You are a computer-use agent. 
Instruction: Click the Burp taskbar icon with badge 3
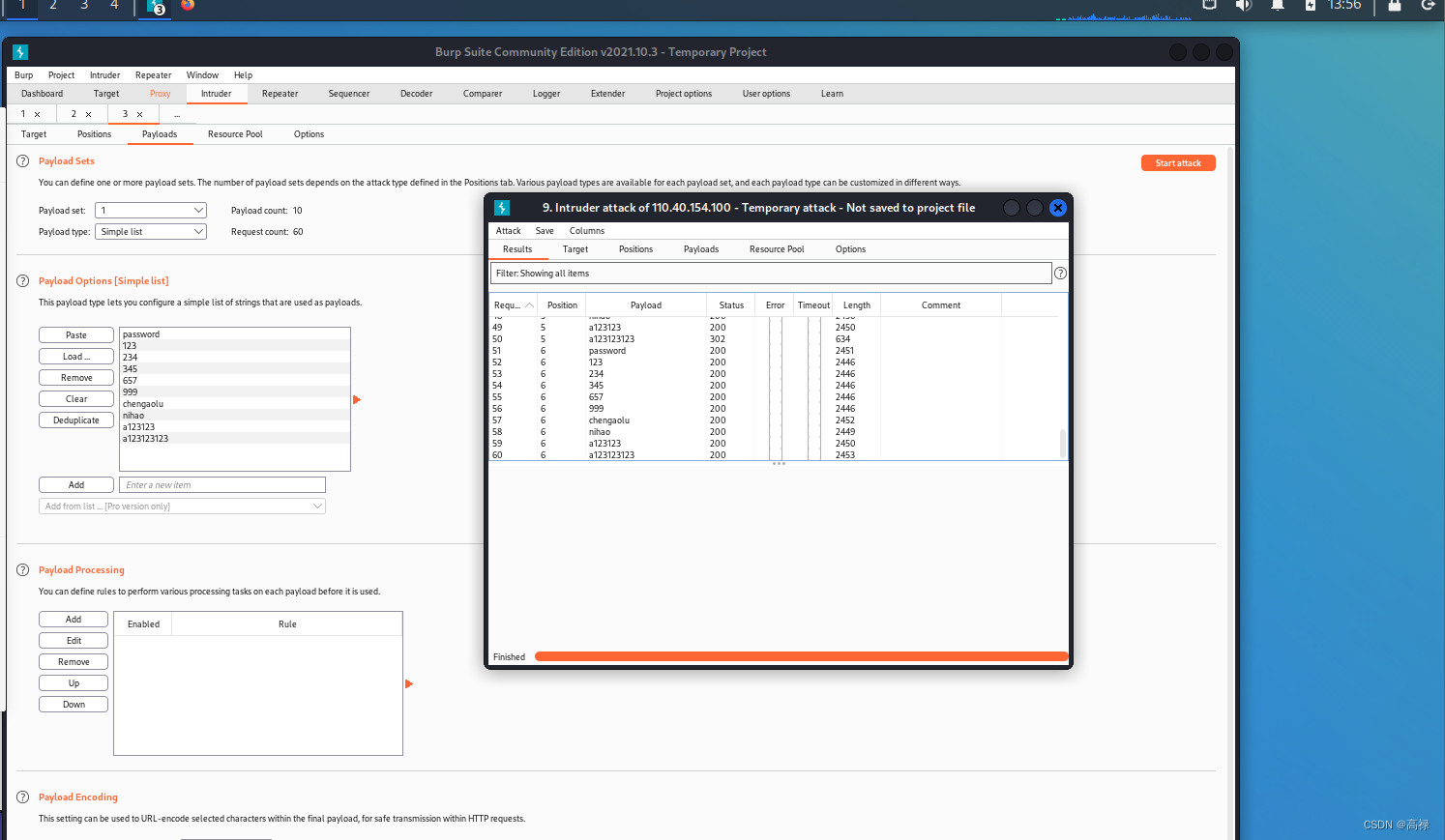point(155,7)
